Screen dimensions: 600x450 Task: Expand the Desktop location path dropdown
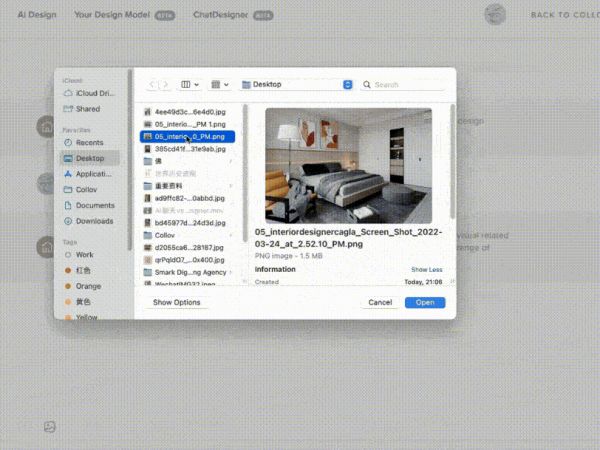click(347, 85)
